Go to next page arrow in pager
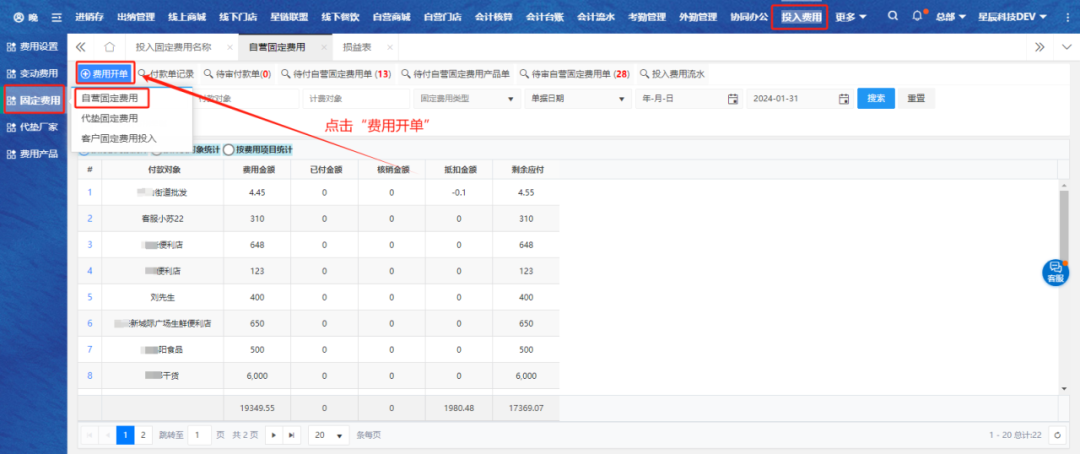 tap(273, 435)
